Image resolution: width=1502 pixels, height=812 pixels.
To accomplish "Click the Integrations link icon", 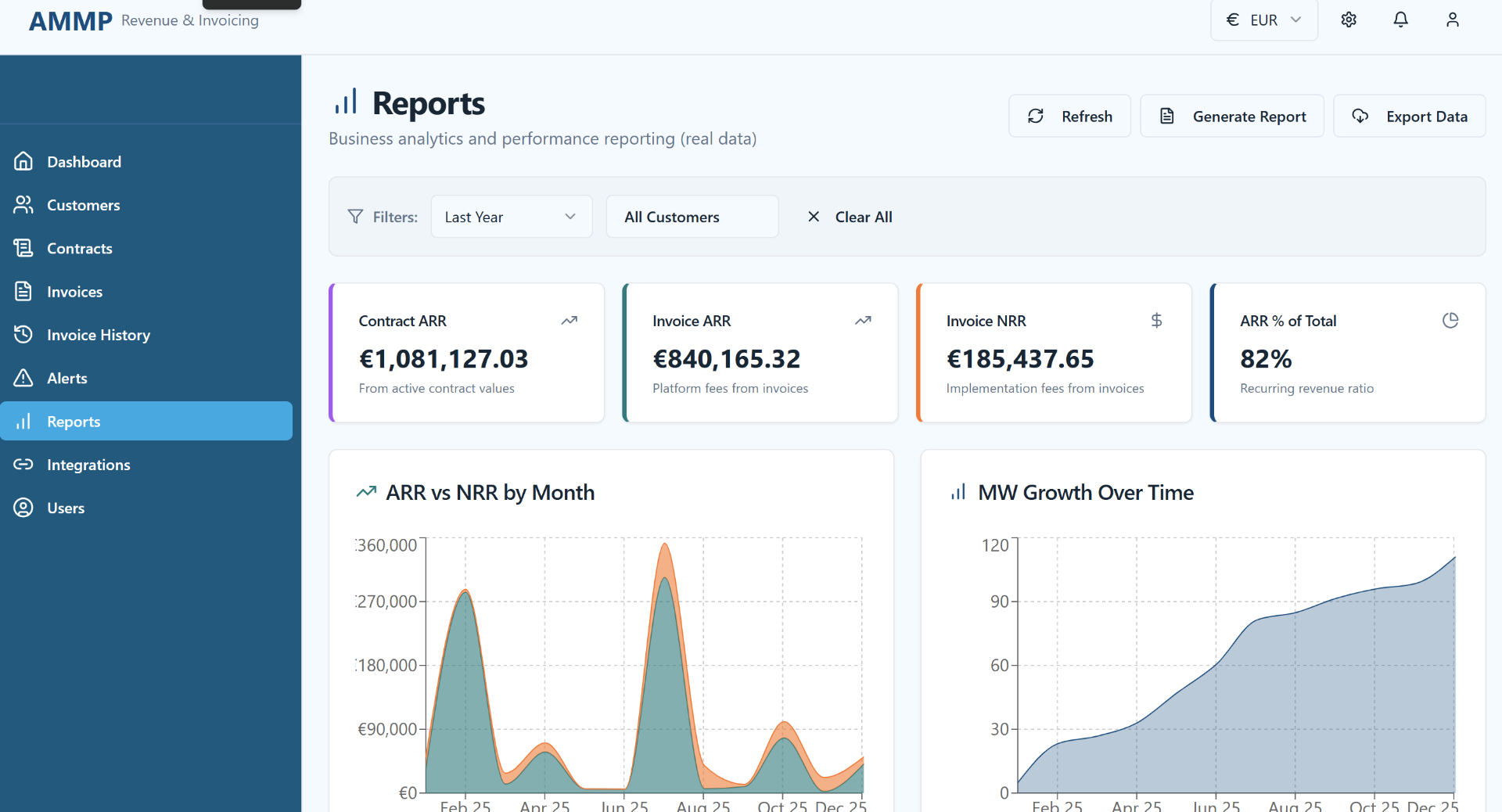I will tap(23, 464).
